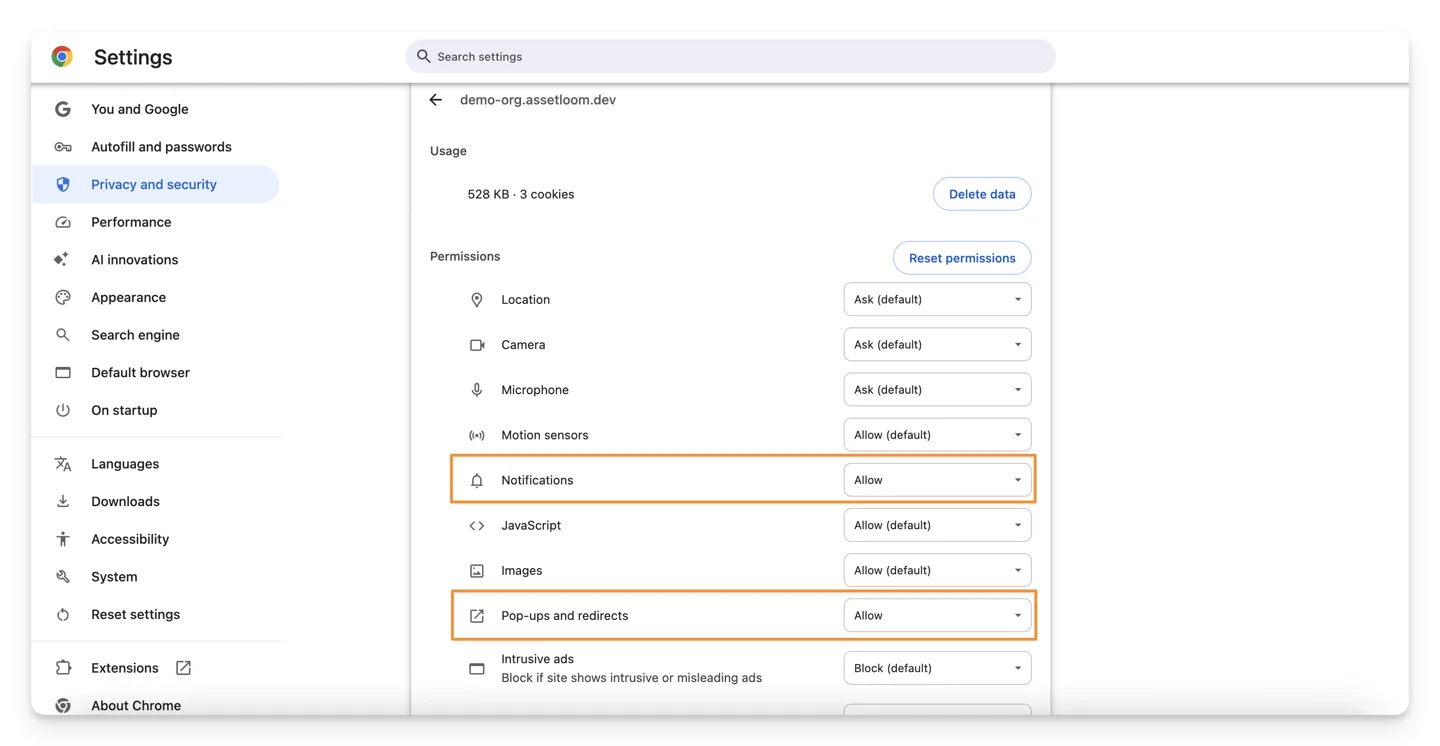Click the Google G icon in sidebar

(63, 109)
